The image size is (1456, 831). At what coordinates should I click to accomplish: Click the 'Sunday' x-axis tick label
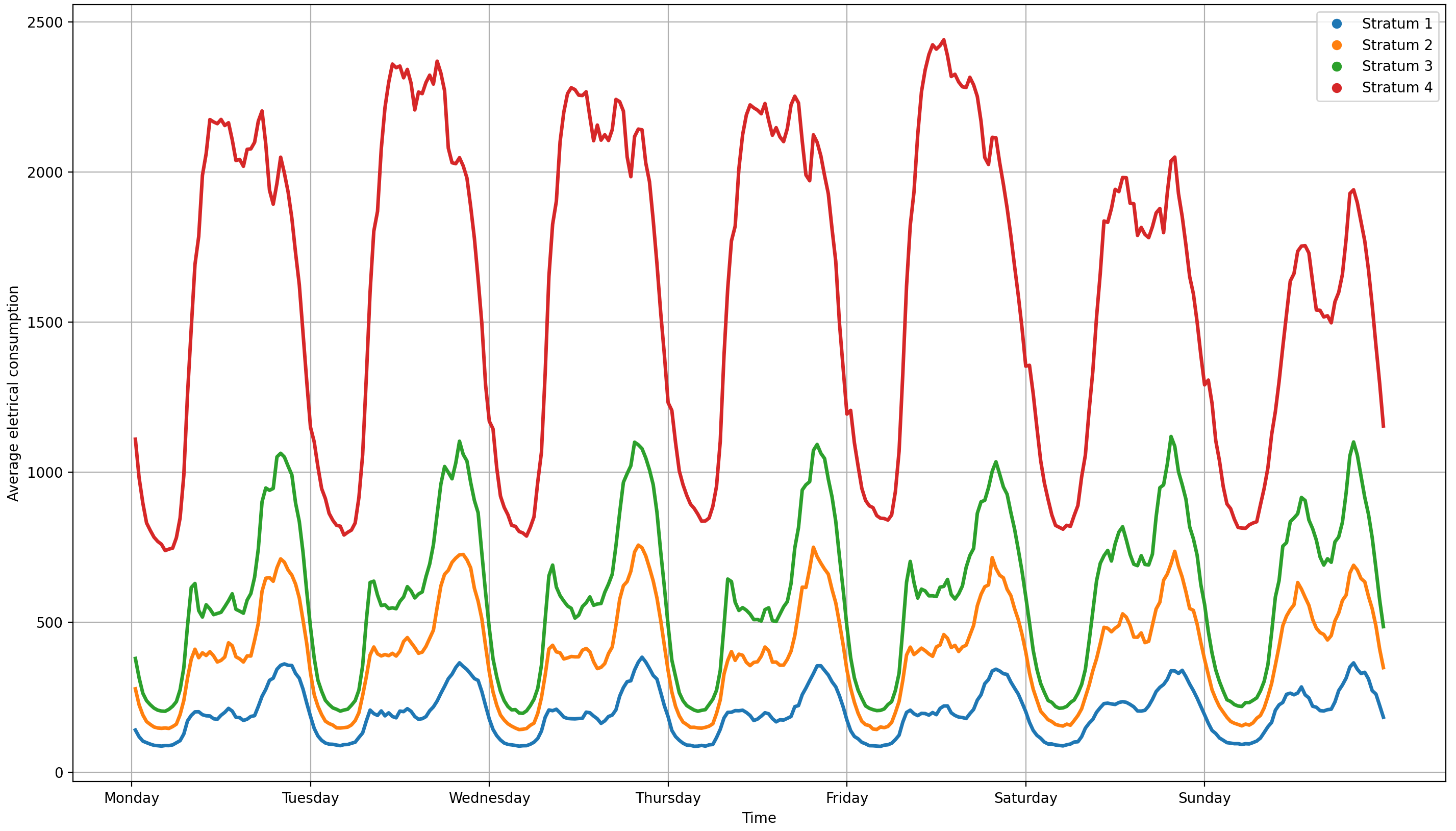[1204, 798]
